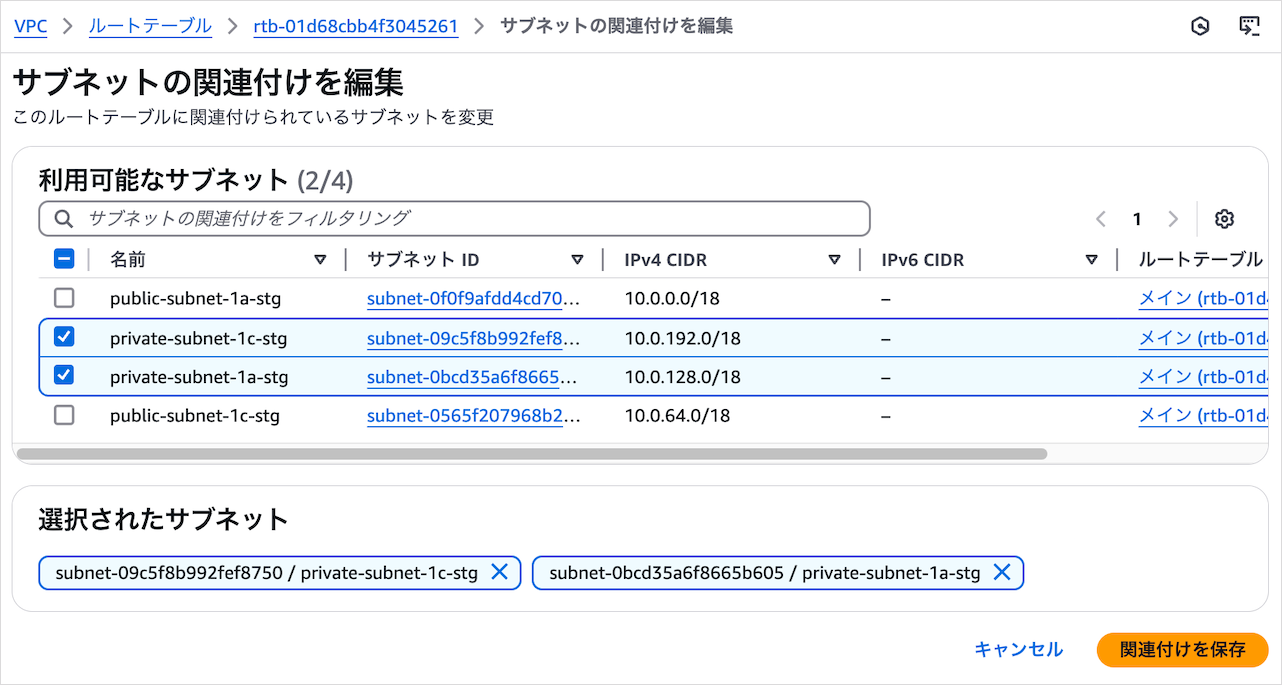
Task: Open route table link in private-subnet-1a-stg row
Action: click(1203, 377)
